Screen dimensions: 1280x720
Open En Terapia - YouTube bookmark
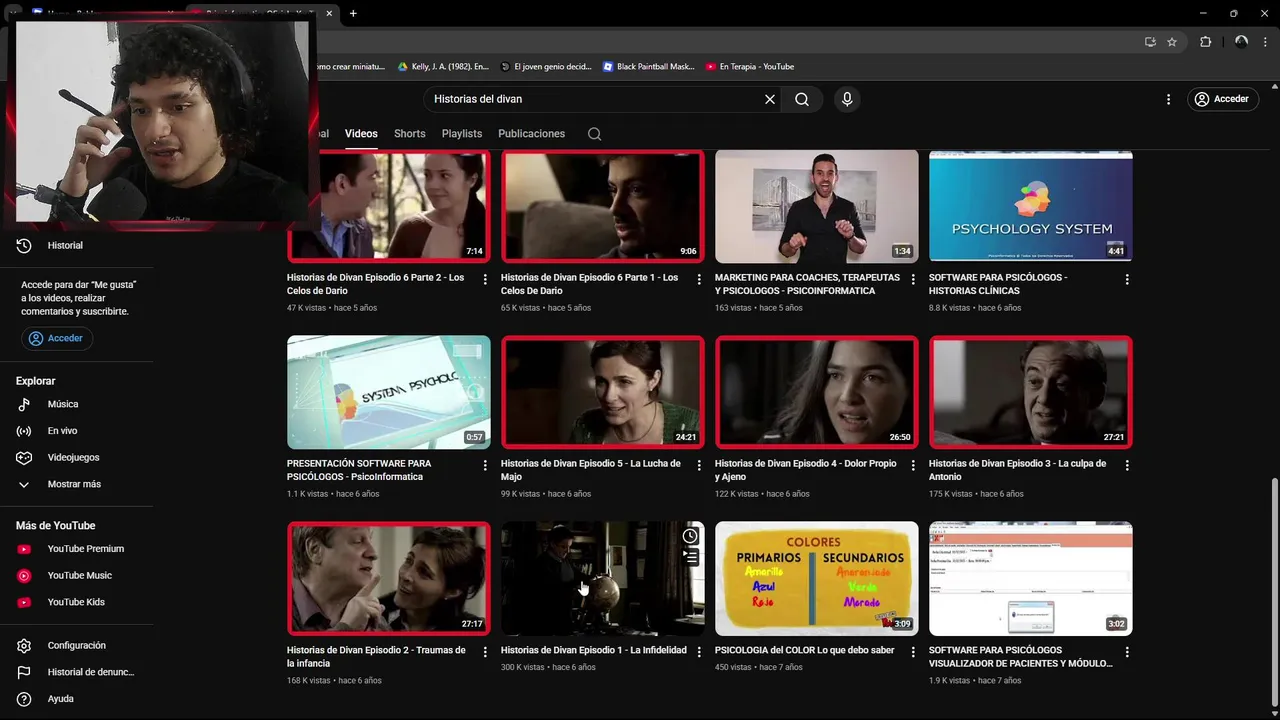point(749,67)
